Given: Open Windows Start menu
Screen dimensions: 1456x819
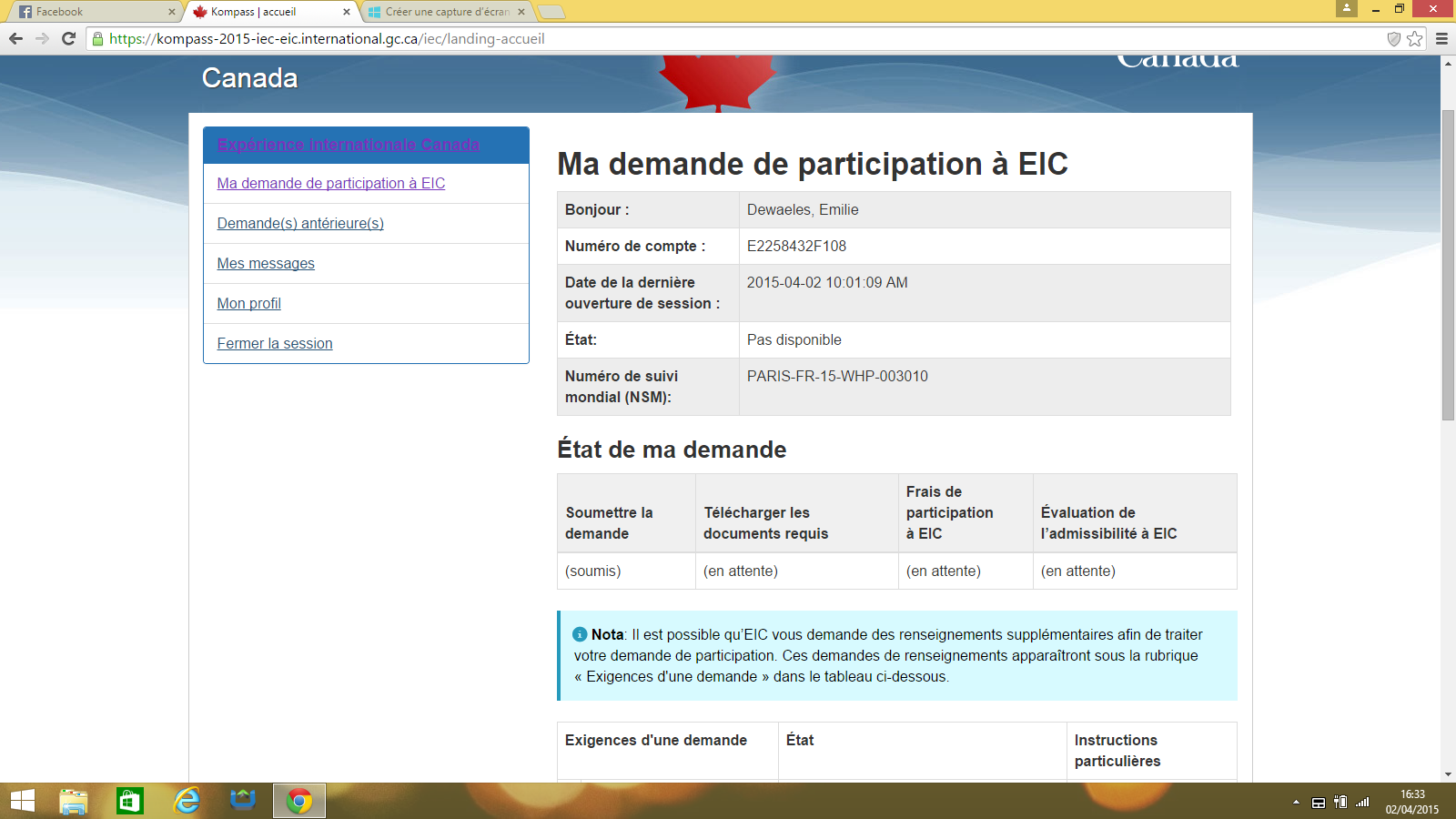Looking at the screenshot, I should tap(22, 801).
